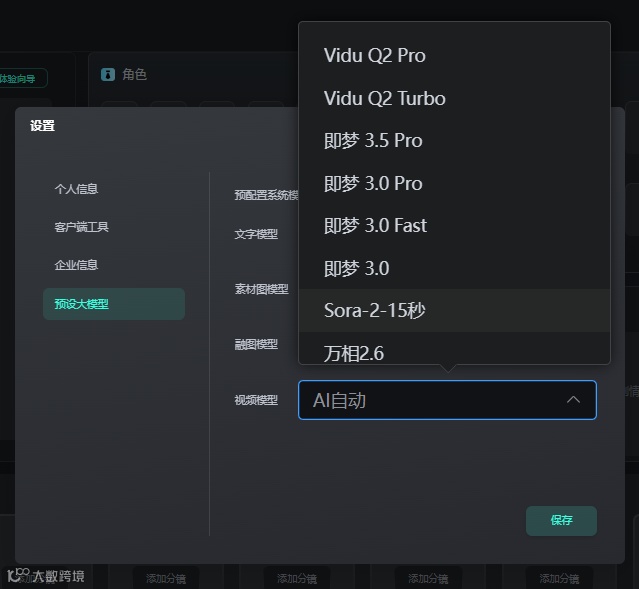The image size is (639, 589).
Task: Choose Vidu Q2 Turbo option
Action: point(454,98)
